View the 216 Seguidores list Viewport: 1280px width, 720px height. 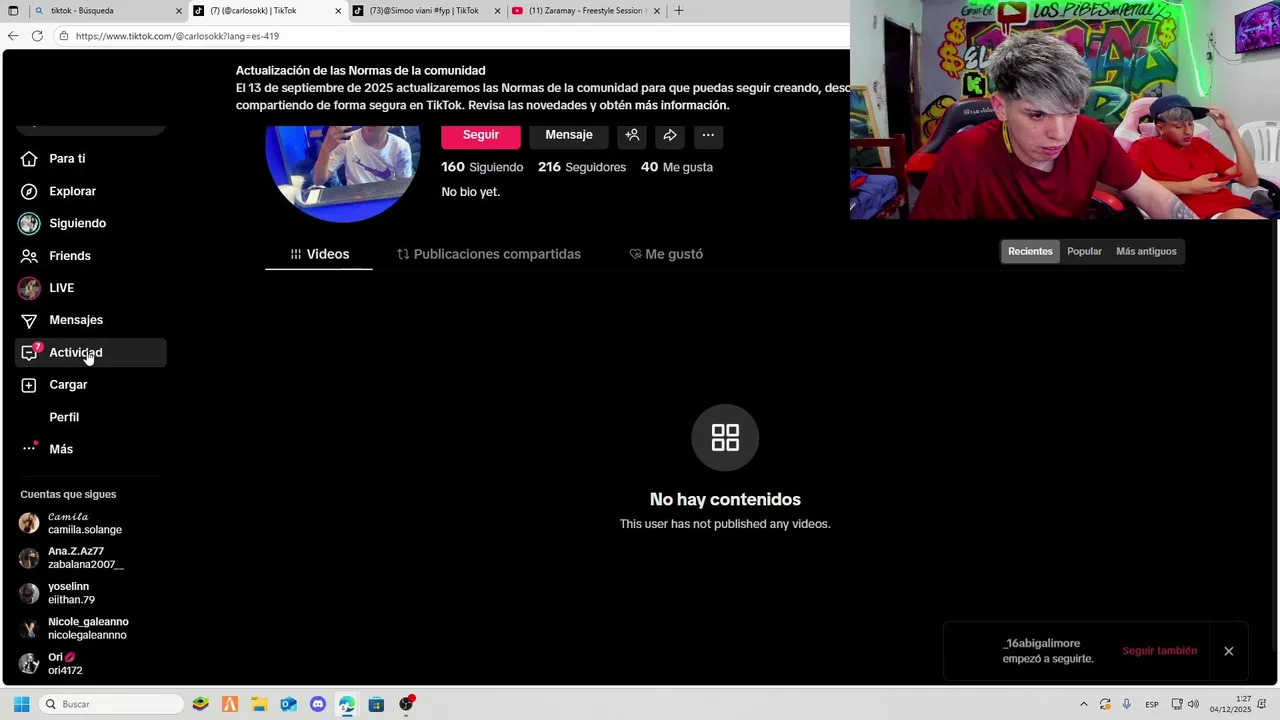coord(582,167)
